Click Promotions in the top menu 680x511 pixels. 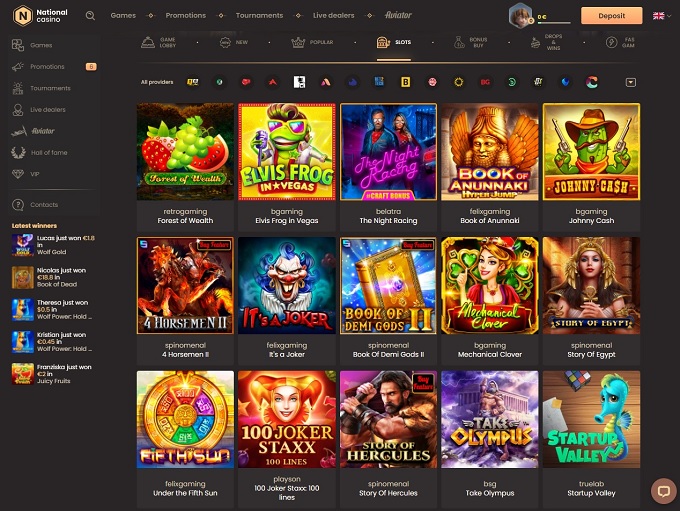click(x=185, y=16)
